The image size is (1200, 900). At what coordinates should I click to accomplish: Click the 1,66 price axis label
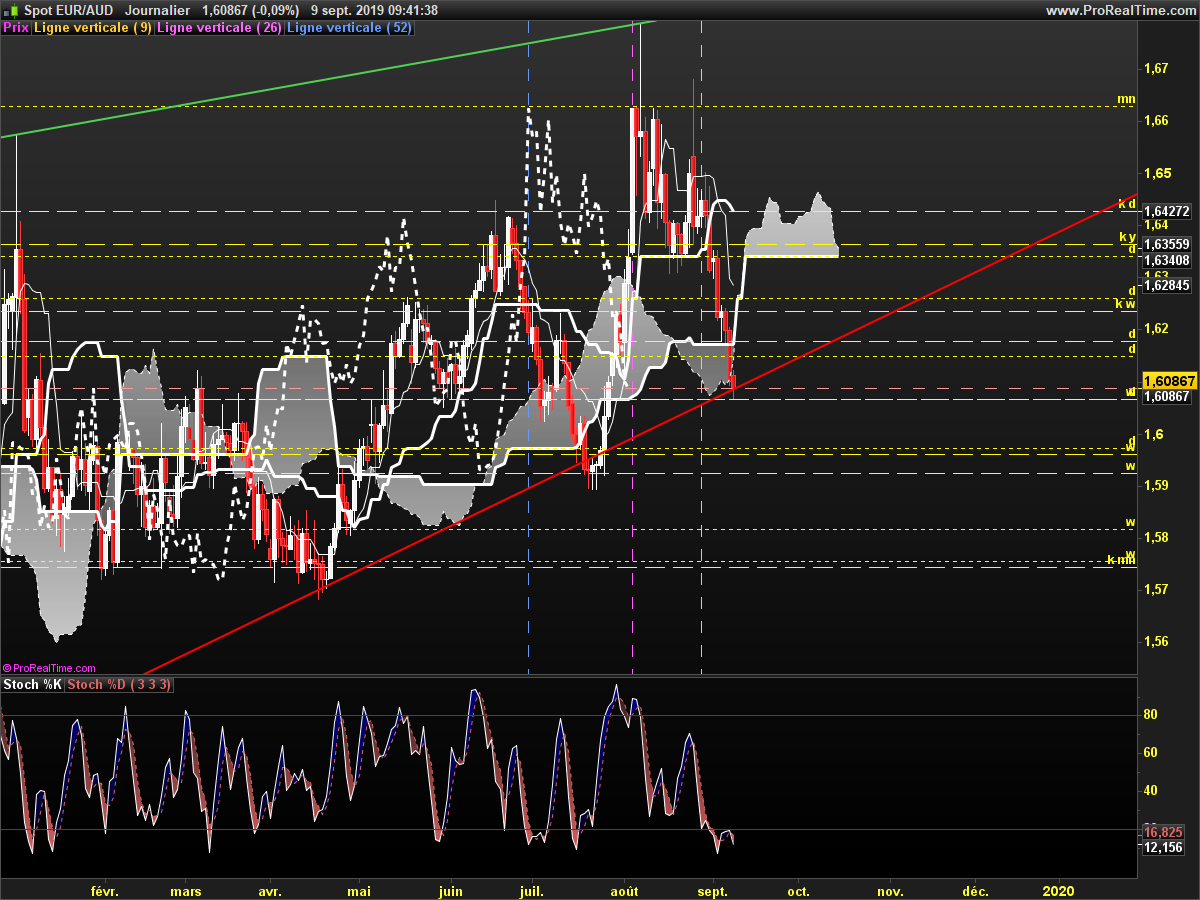(1156, 121)
